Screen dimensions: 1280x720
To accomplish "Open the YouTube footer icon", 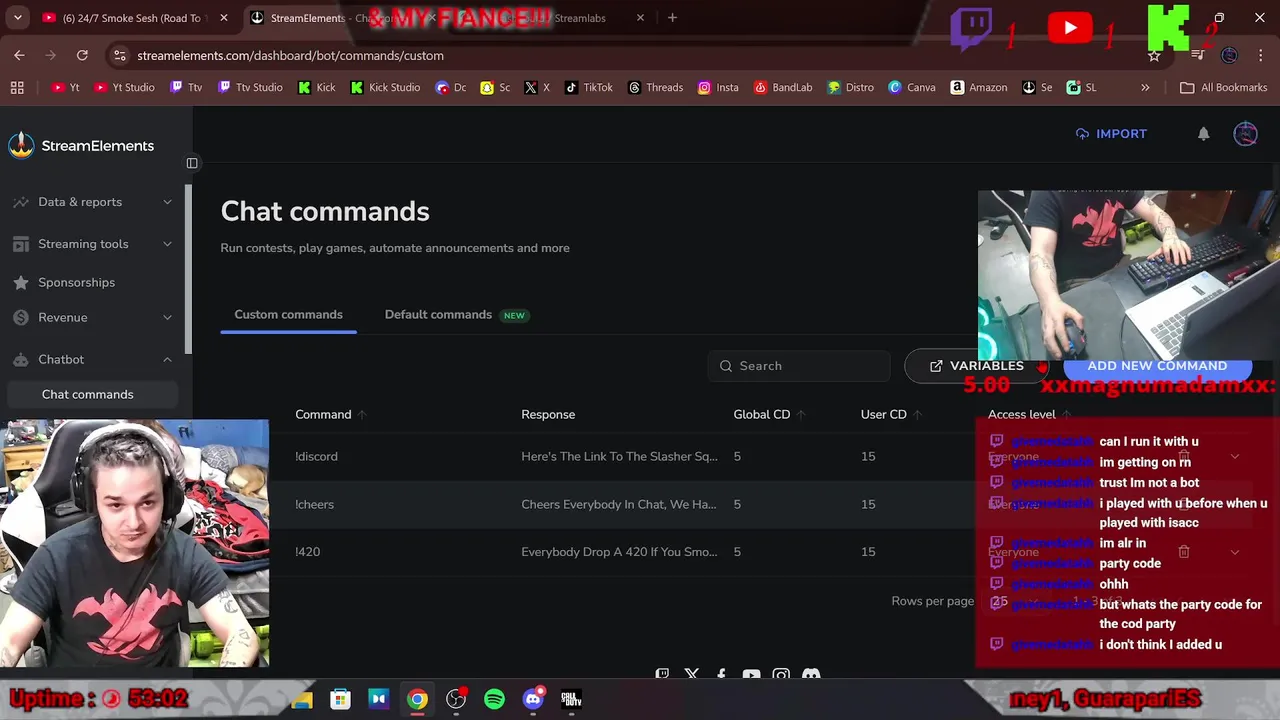I will point(751,675).
